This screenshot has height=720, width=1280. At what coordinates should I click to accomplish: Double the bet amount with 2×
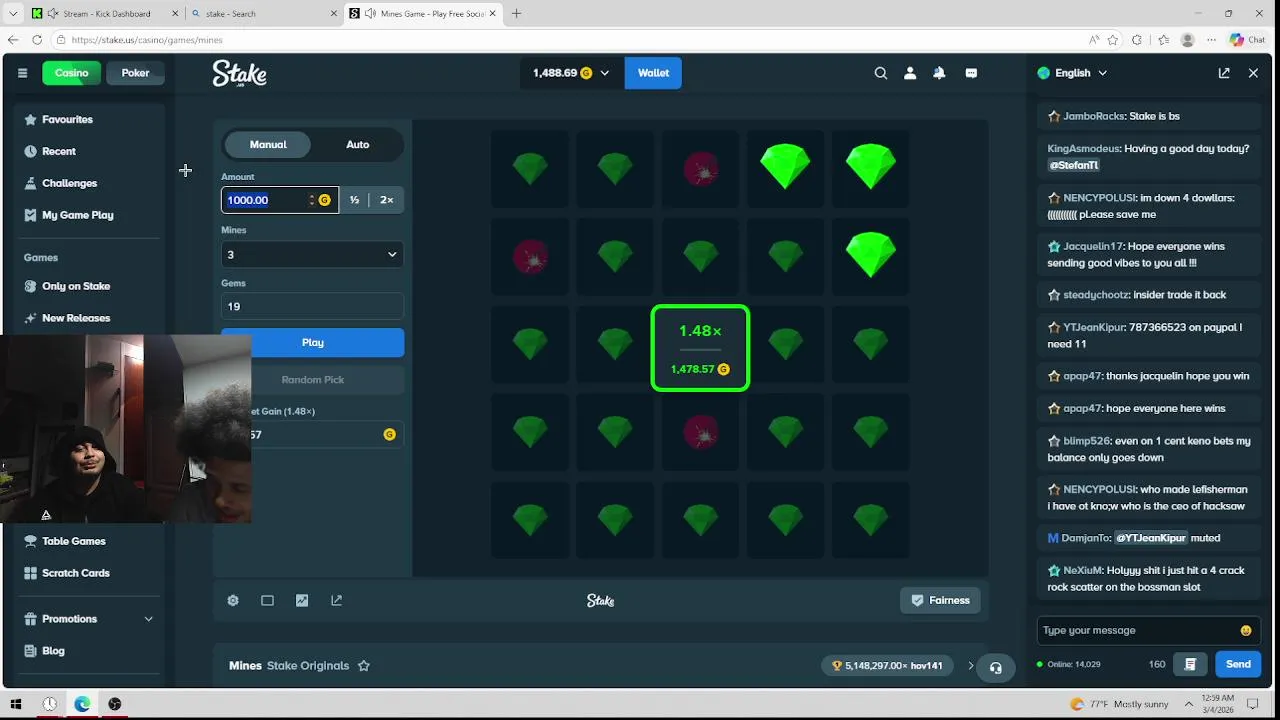[x=387, y=200]
